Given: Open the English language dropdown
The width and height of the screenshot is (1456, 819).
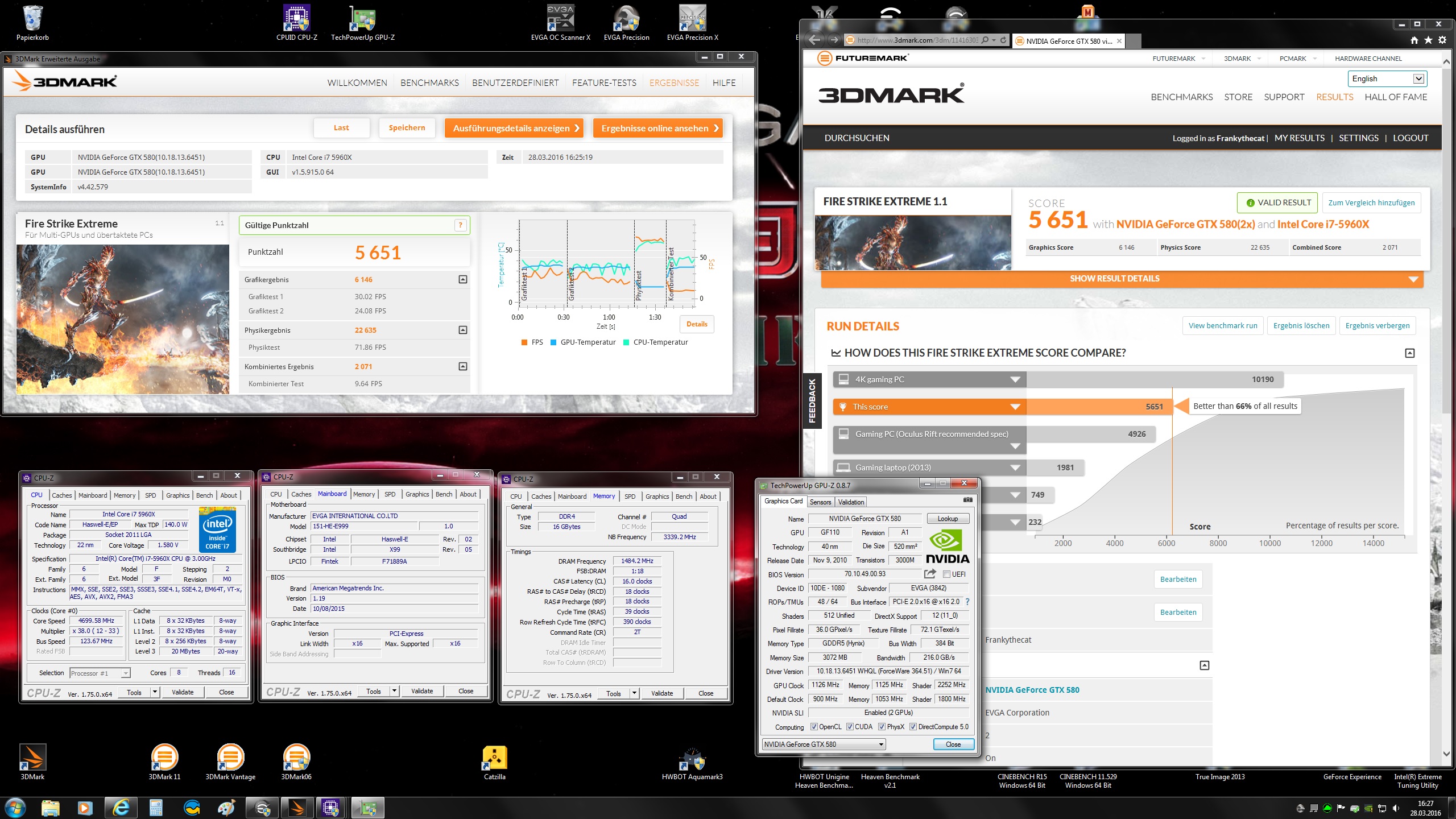Looking at the screenshot, I should coord(1387,78).
